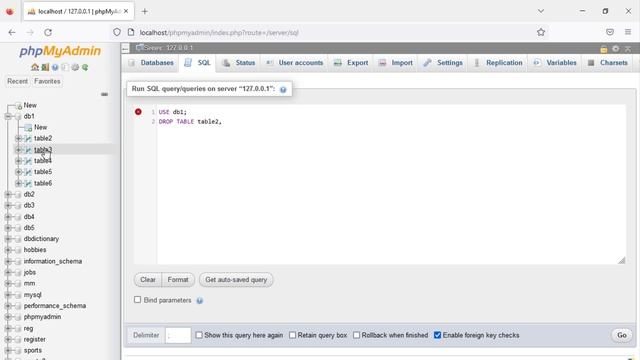Screen dimensions: 640x360
Task: Enable Rollback when finished checkbox
Action: click(x=356, y=335)
